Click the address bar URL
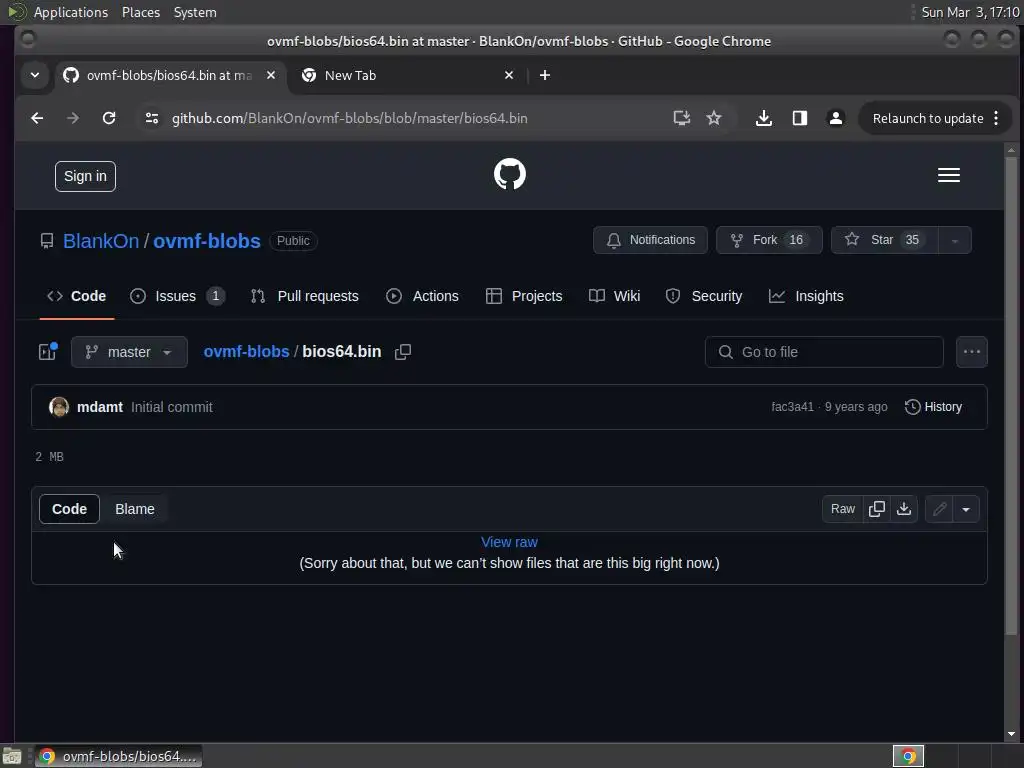 pos(349,118)
